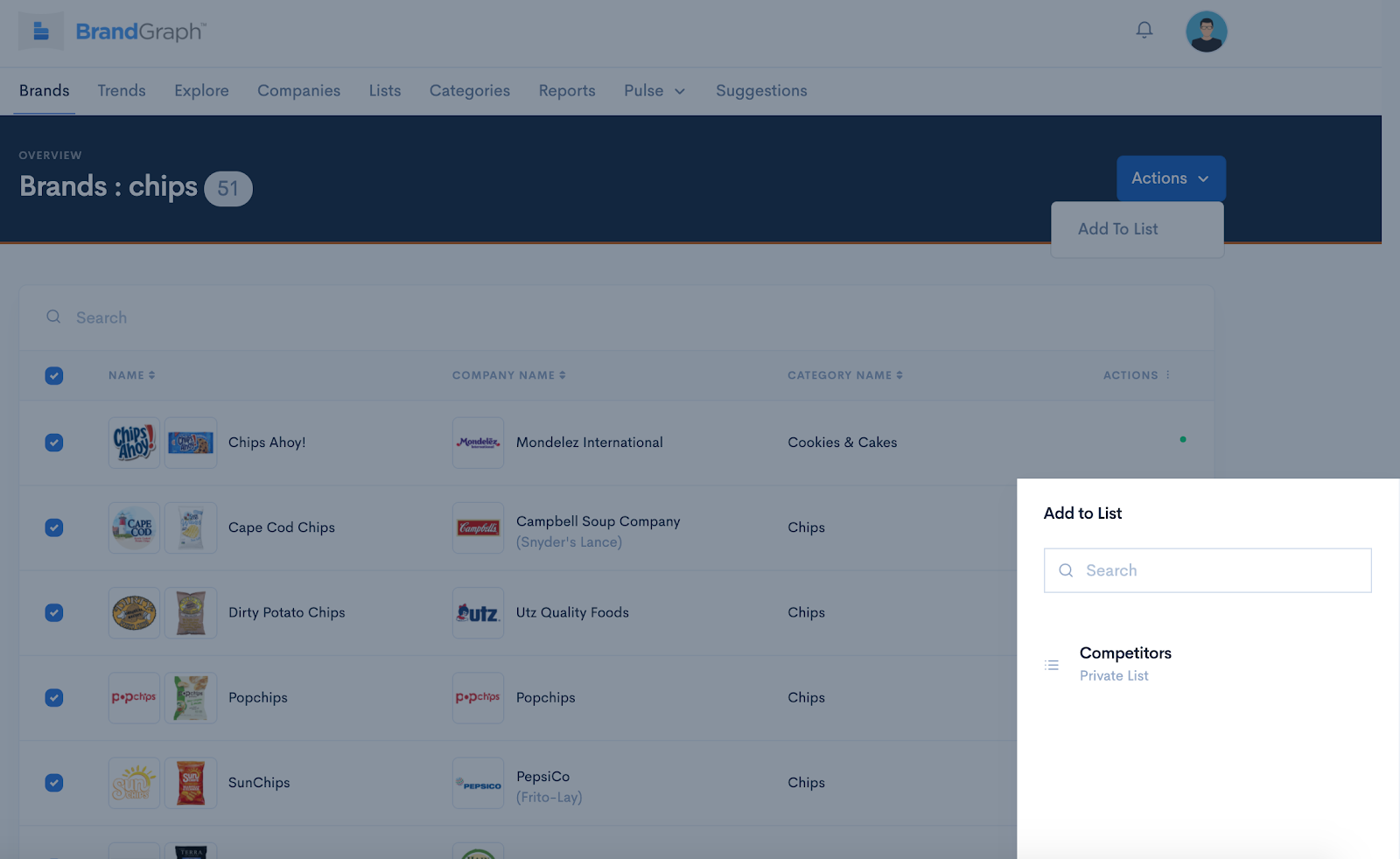Sort by the Company Name column

(x=509, y=375)
